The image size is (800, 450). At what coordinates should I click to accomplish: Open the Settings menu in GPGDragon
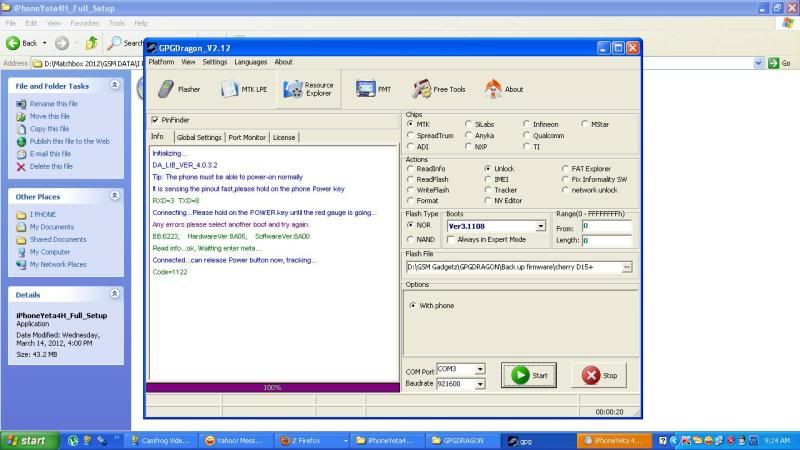click(214, 62)
